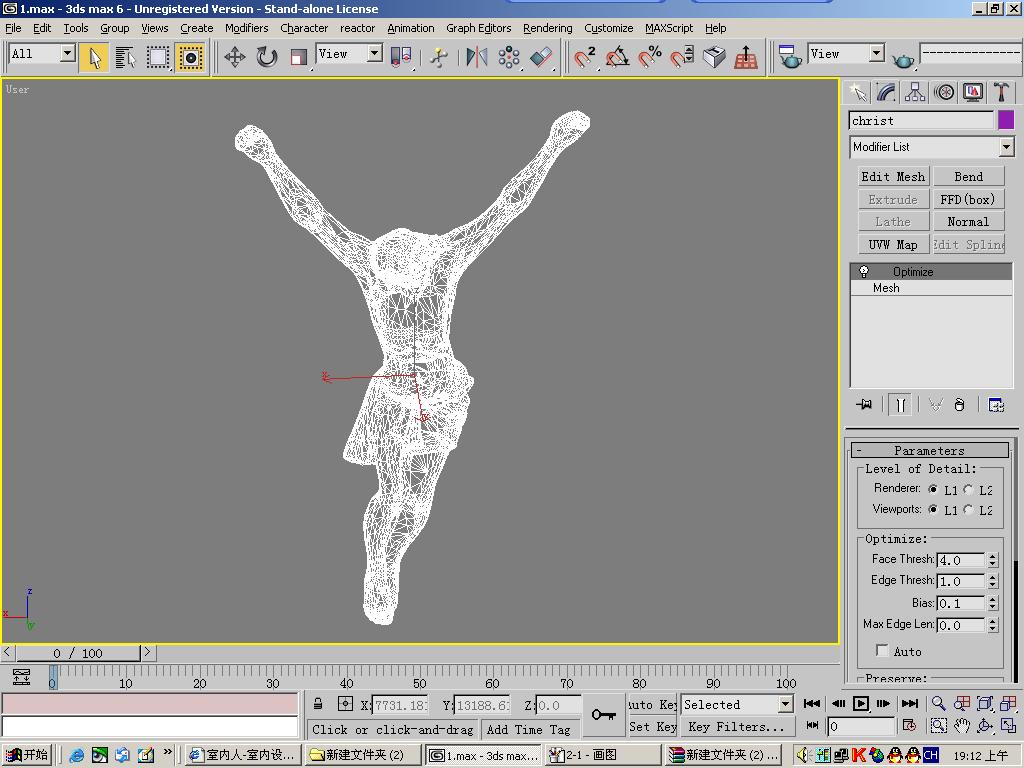Screen dimensions: 1024x768
Task: Open the Hierarchy command panel tab
Action: 915,92
